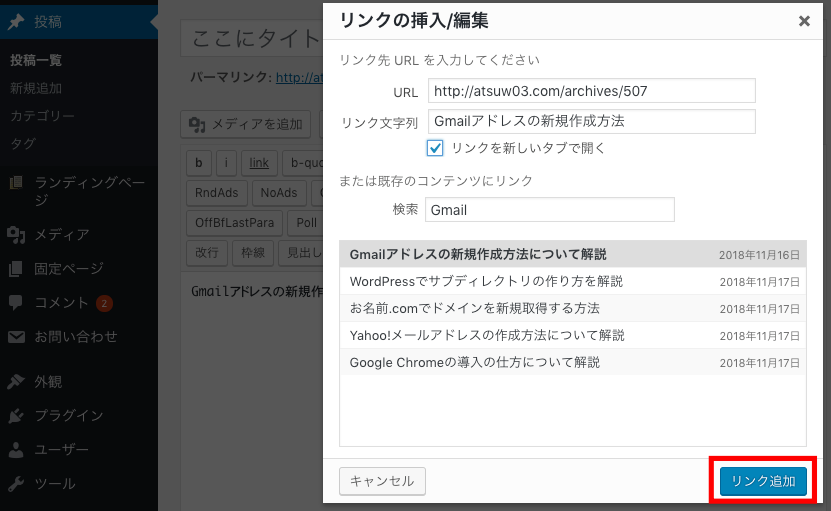Click the リンク追加 button

pyautogui.click(x=763, y=481)
